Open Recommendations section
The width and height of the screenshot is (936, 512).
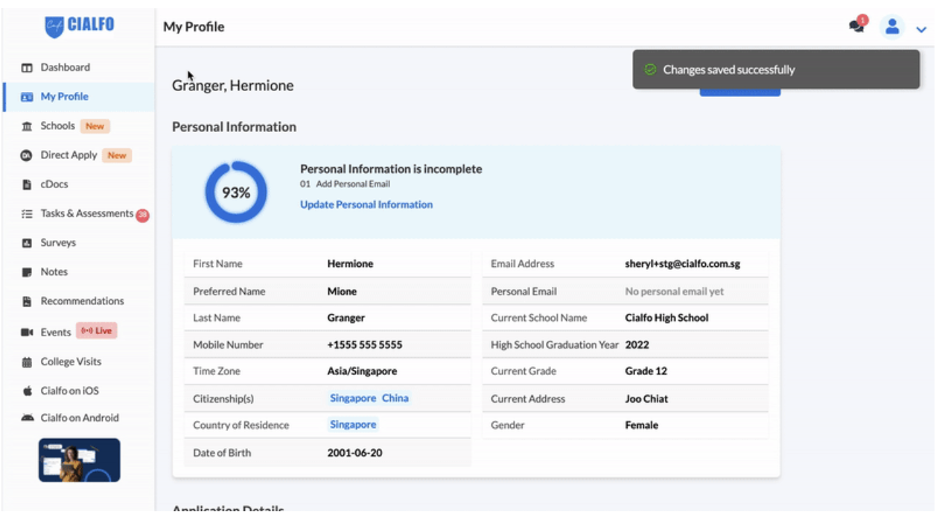tap(82, 301)
